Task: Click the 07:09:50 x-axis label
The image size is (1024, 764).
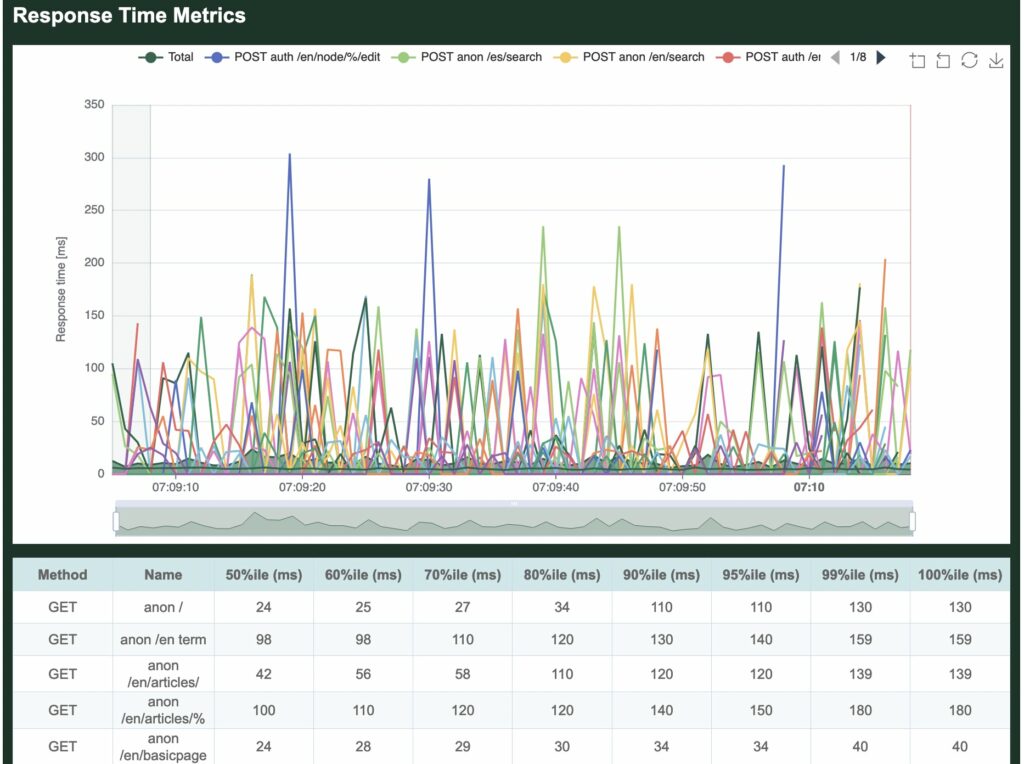Action: pyautogui.click(x=682, y=487)
